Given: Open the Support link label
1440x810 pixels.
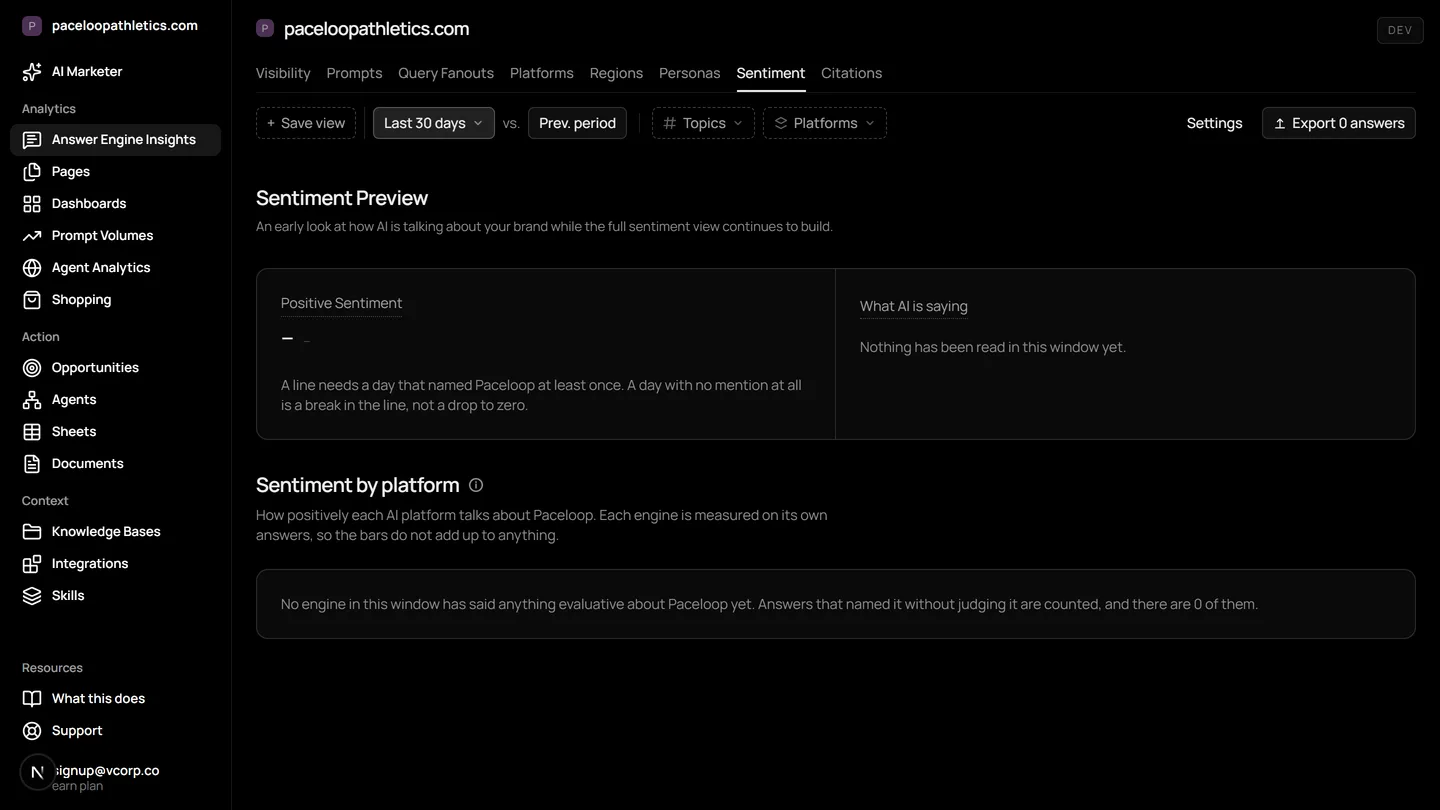Looking at the screenshot, I should click(x=77, y=731).
